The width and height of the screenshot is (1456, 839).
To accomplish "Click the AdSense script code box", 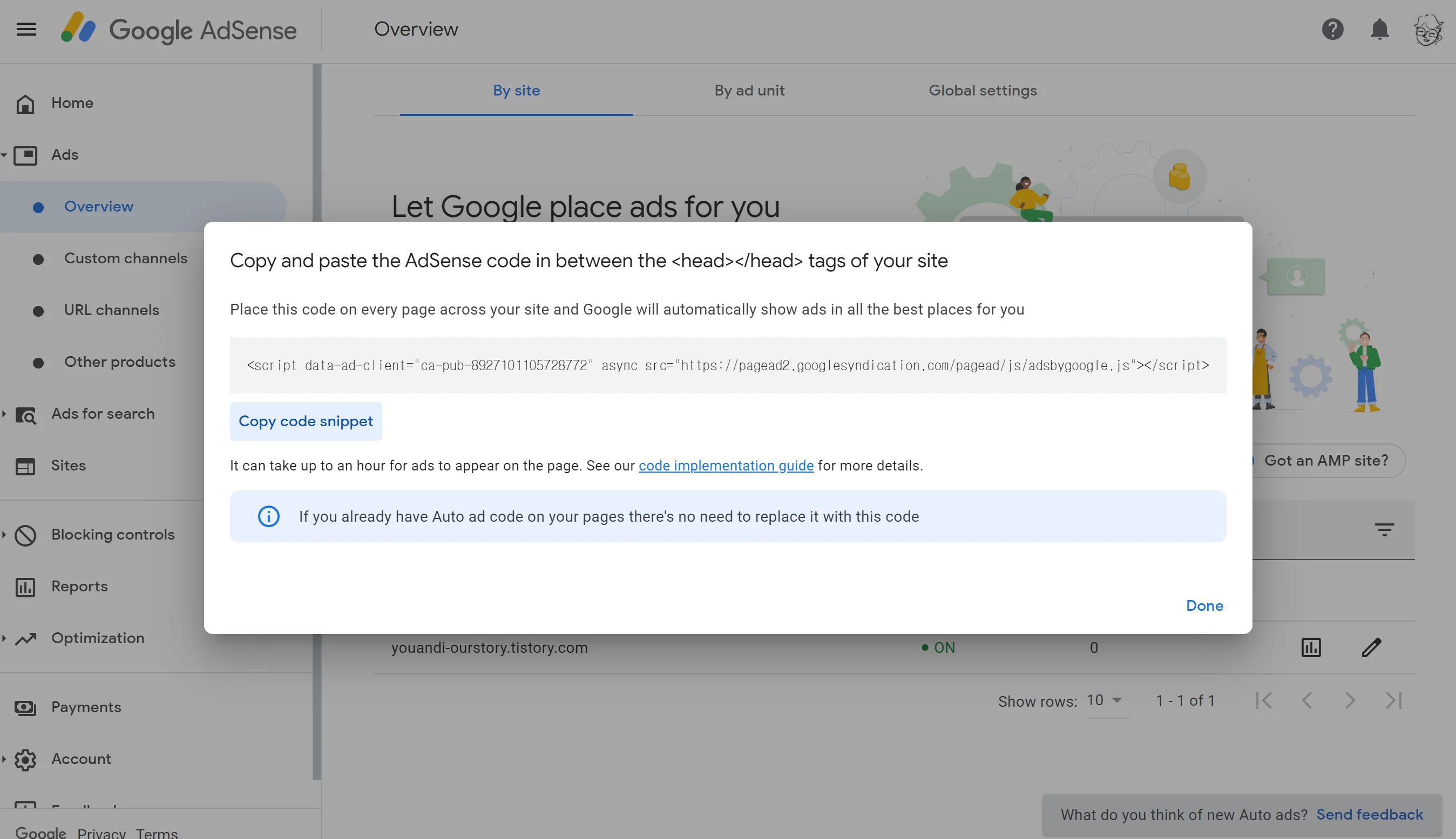I will [x=728, y=365].
